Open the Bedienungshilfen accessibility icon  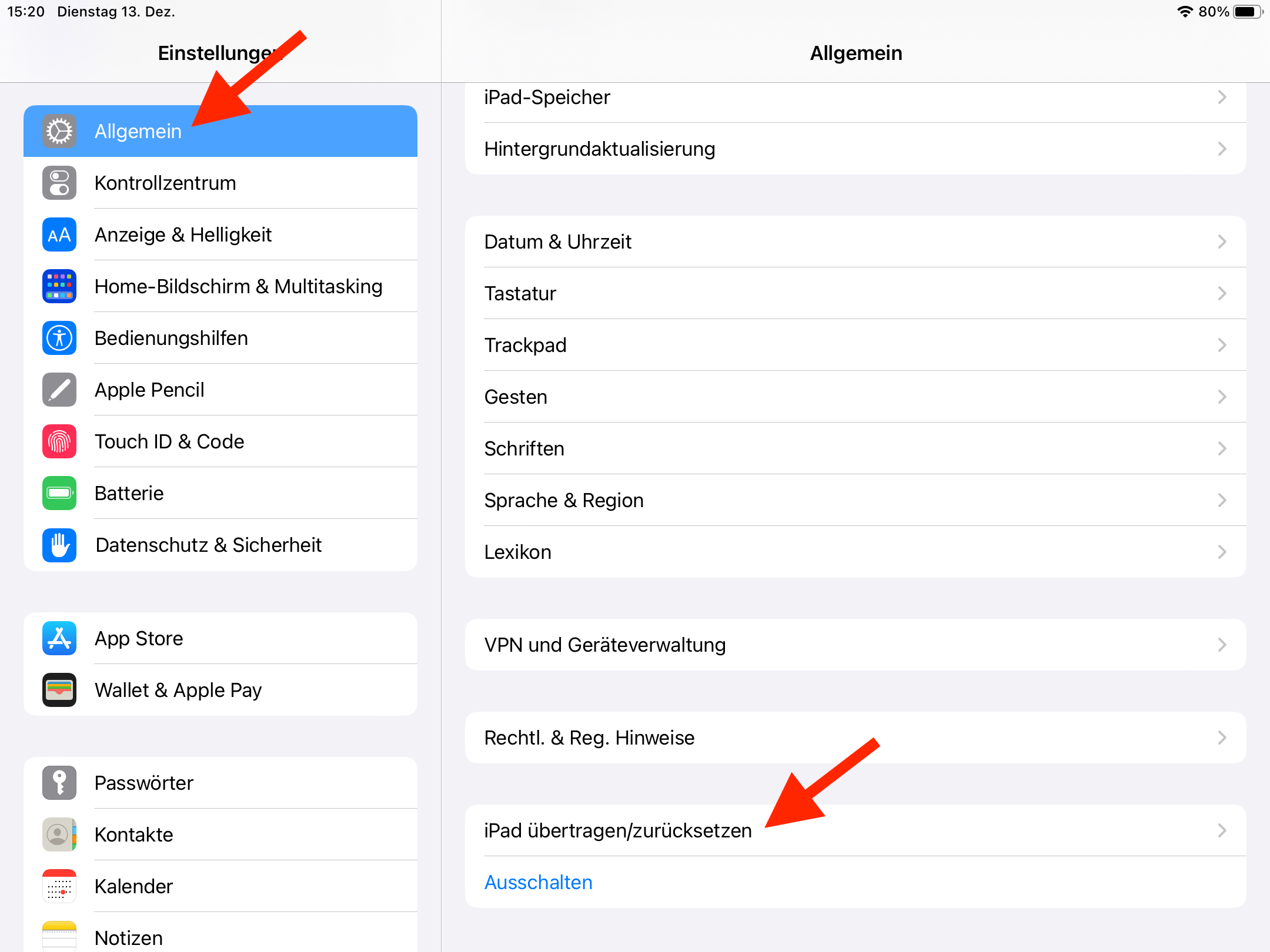[59, 338]
